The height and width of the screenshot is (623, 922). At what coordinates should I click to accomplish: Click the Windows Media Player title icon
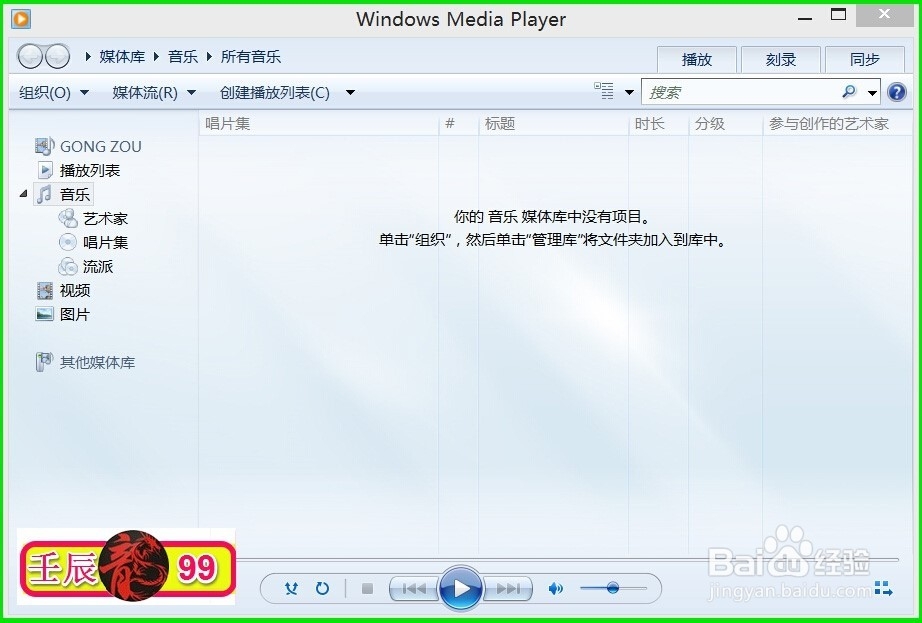21,19
